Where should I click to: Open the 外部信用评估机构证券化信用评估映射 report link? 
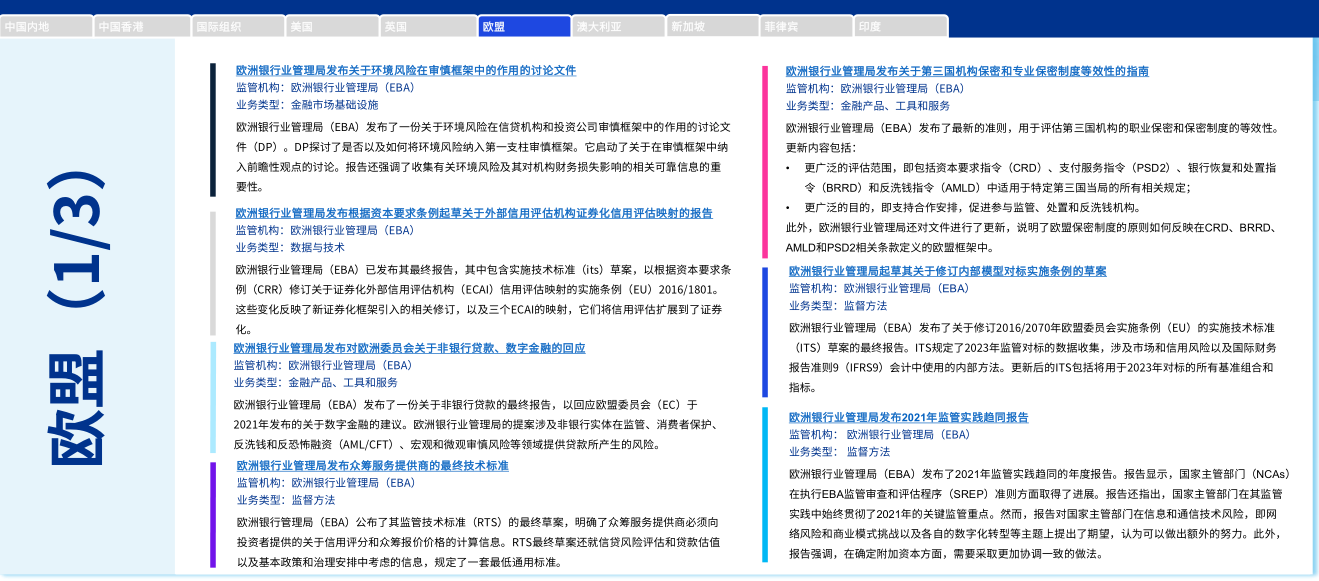pyautogui.click(x=474, y=213)
